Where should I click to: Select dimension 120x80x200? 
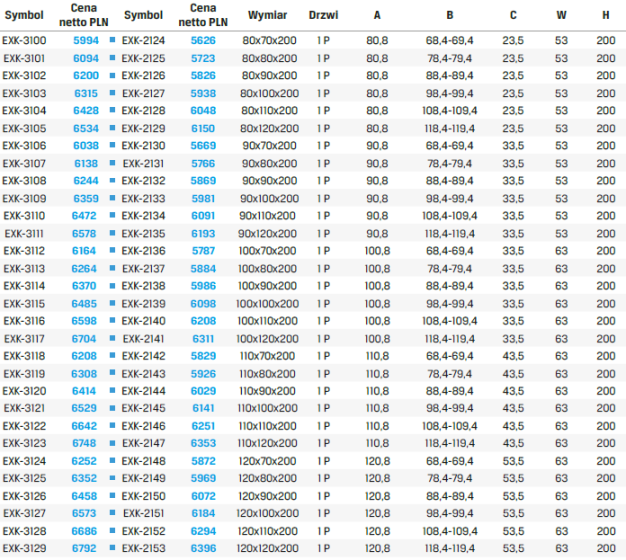(x=267, y=479)
